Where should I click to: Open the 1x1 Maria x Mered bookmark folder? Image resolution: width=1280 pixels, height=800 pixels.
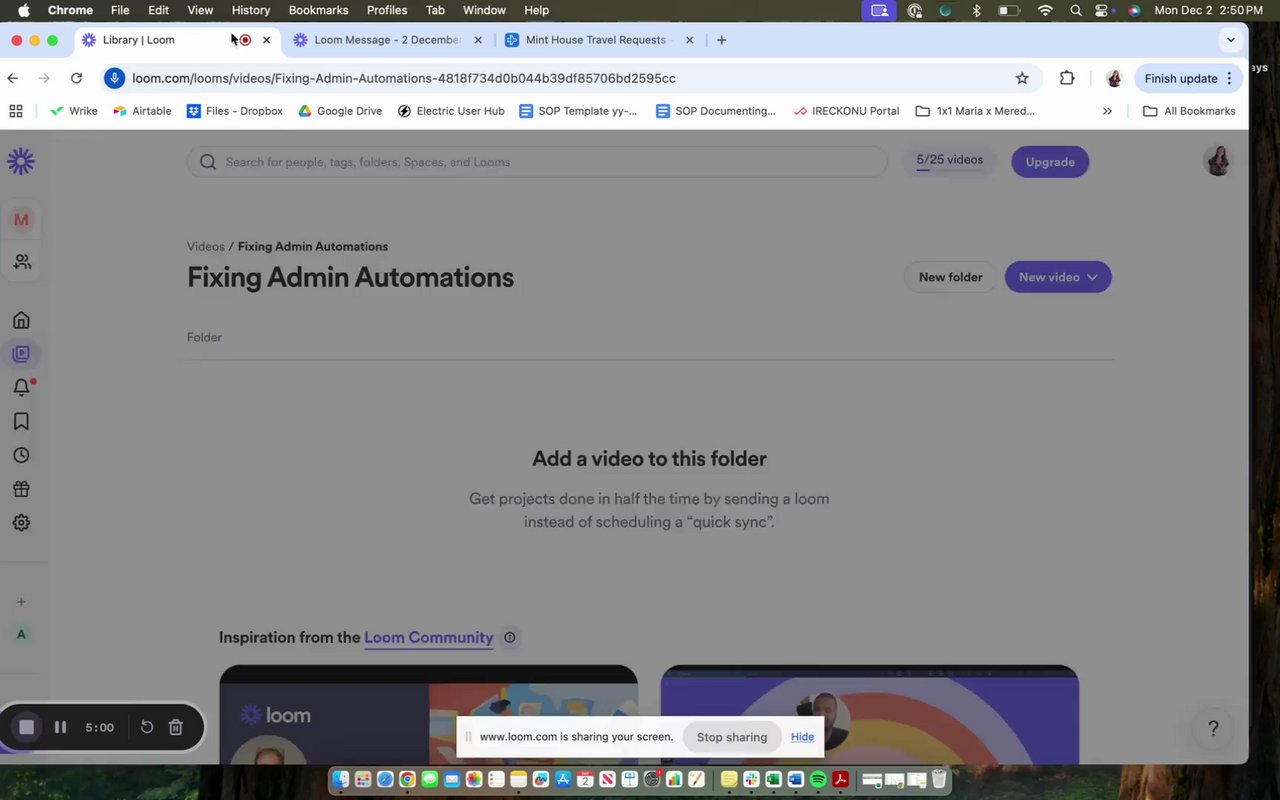click(x=975, y=111)
